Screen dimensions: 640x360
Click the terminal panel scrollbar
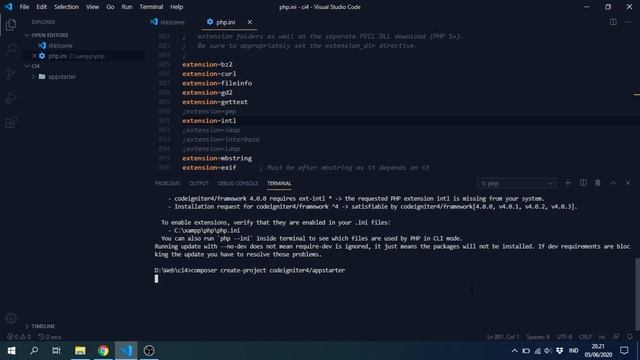pyautogui.click(x=637, y=294)
